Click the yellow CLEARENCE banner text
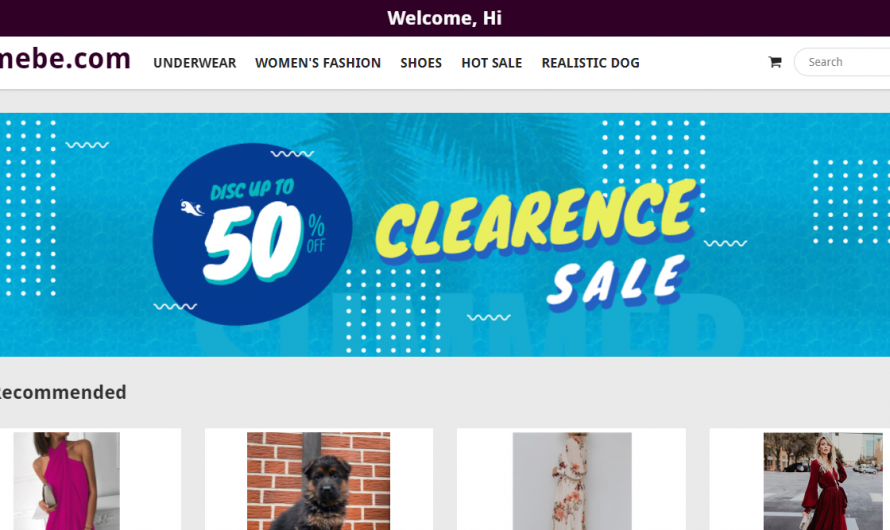Image resolution: width=890 pixels, height=530 pixels. point(536,218)
